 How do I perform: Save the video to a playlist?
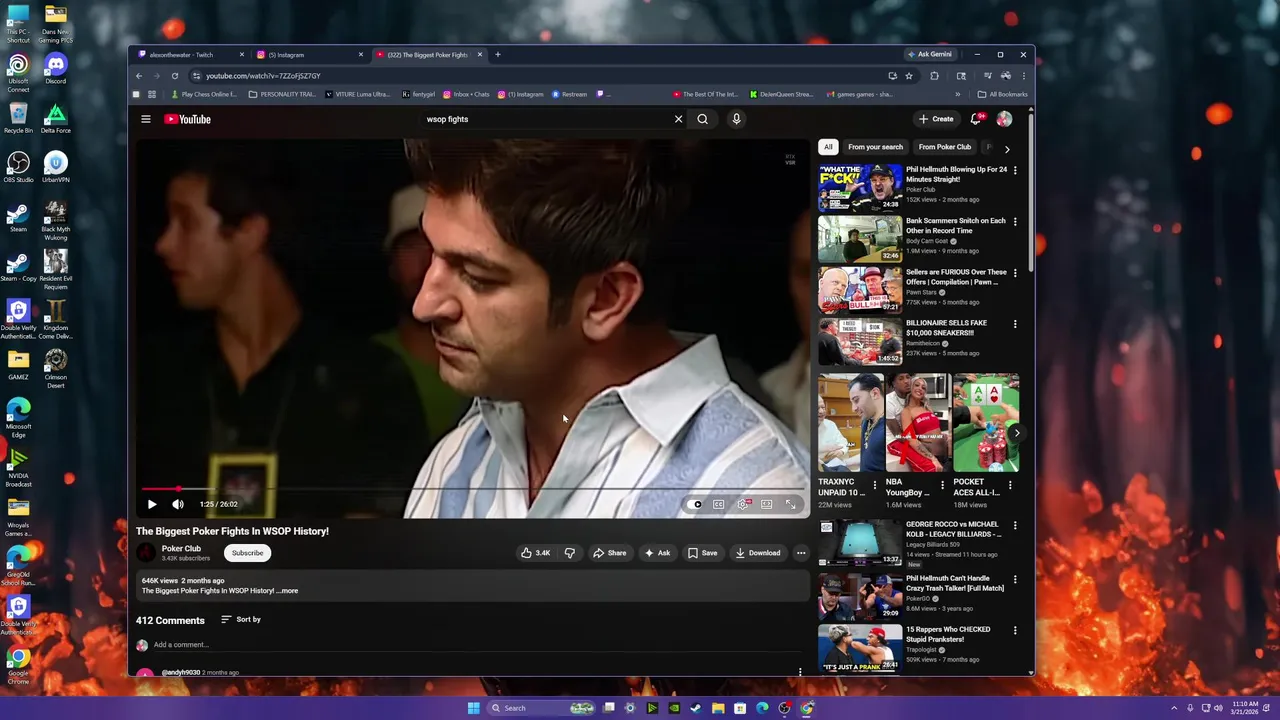coord(703,553)
